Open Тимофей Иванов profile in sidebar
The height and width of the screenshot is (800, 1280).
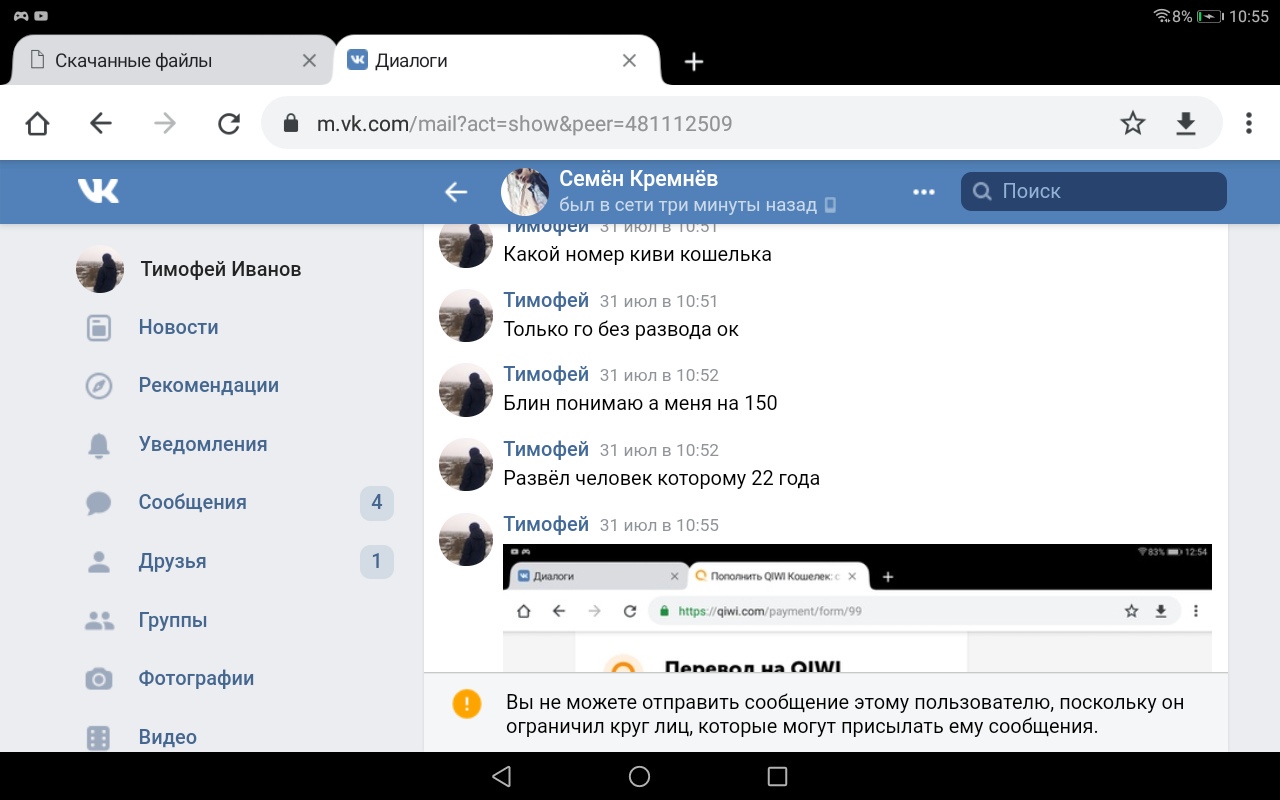[220, 269]
